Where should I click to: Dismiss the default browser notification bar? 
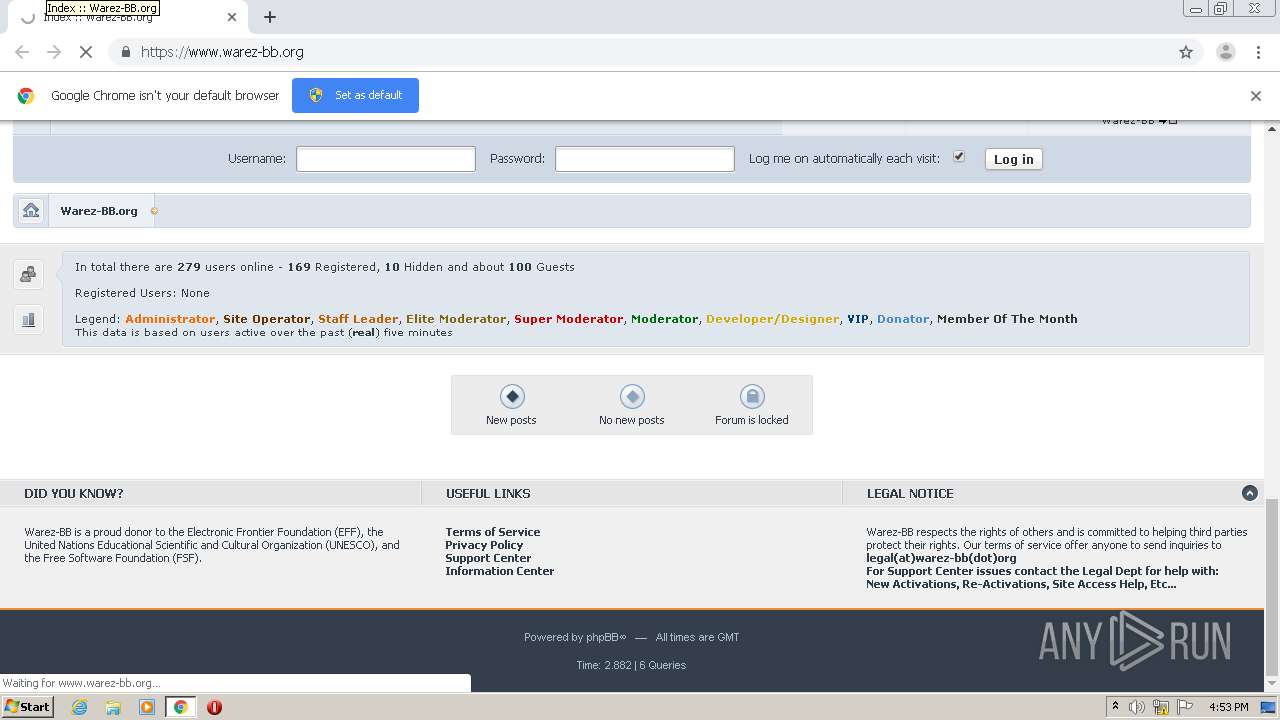[1256, 96]
